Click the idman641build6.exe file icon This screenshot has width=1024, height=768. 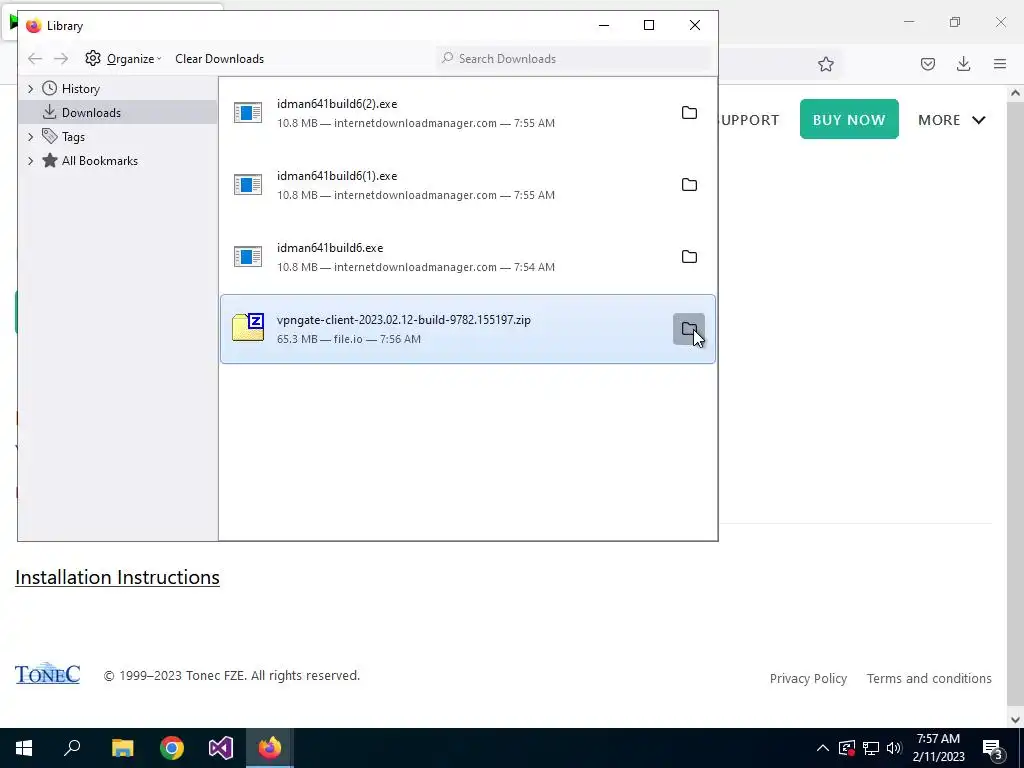click(248, 257)
